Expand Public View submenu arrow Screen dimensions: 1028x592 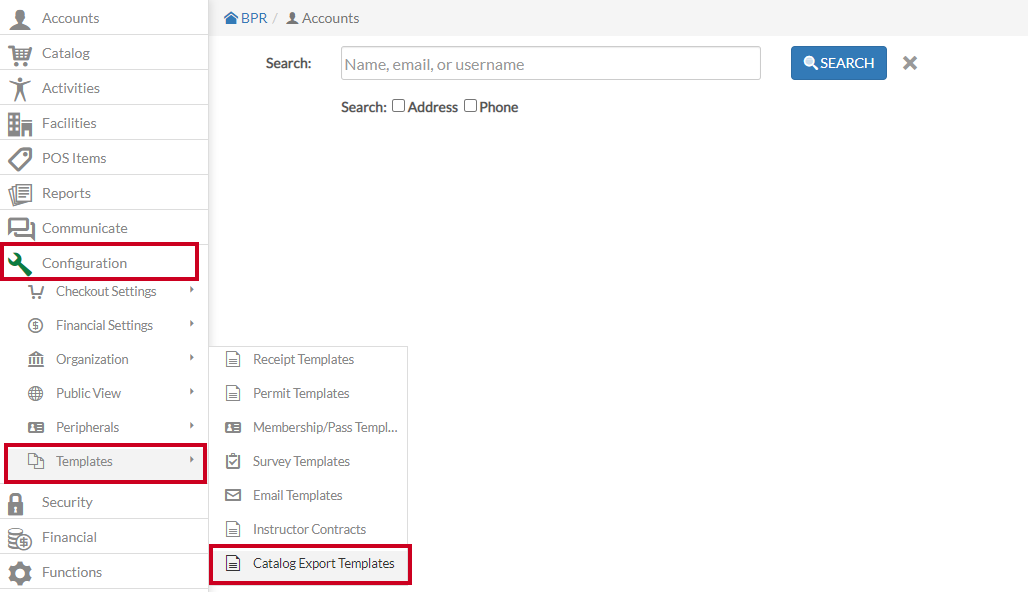(x=191, y=392)
